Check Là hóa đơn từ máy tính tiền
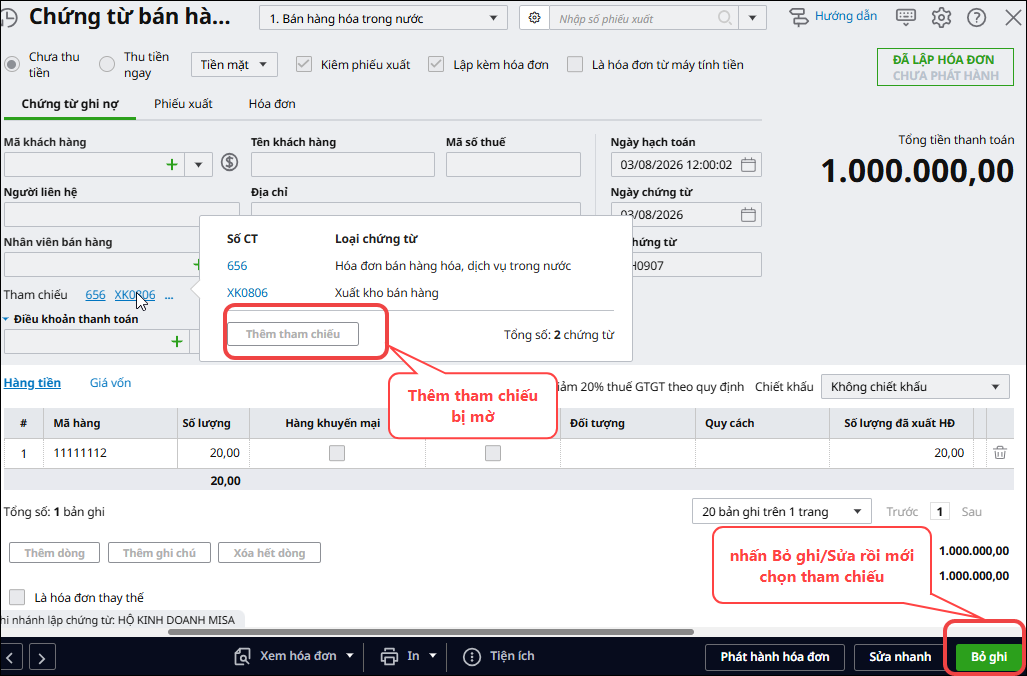 pyautogui.click(x=574, y=64)
